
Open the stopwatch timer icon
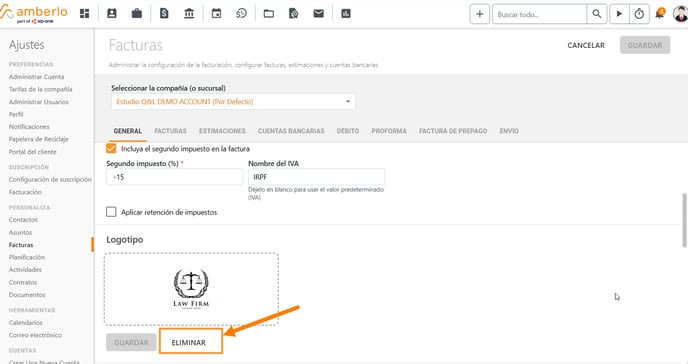coord(639,14)
